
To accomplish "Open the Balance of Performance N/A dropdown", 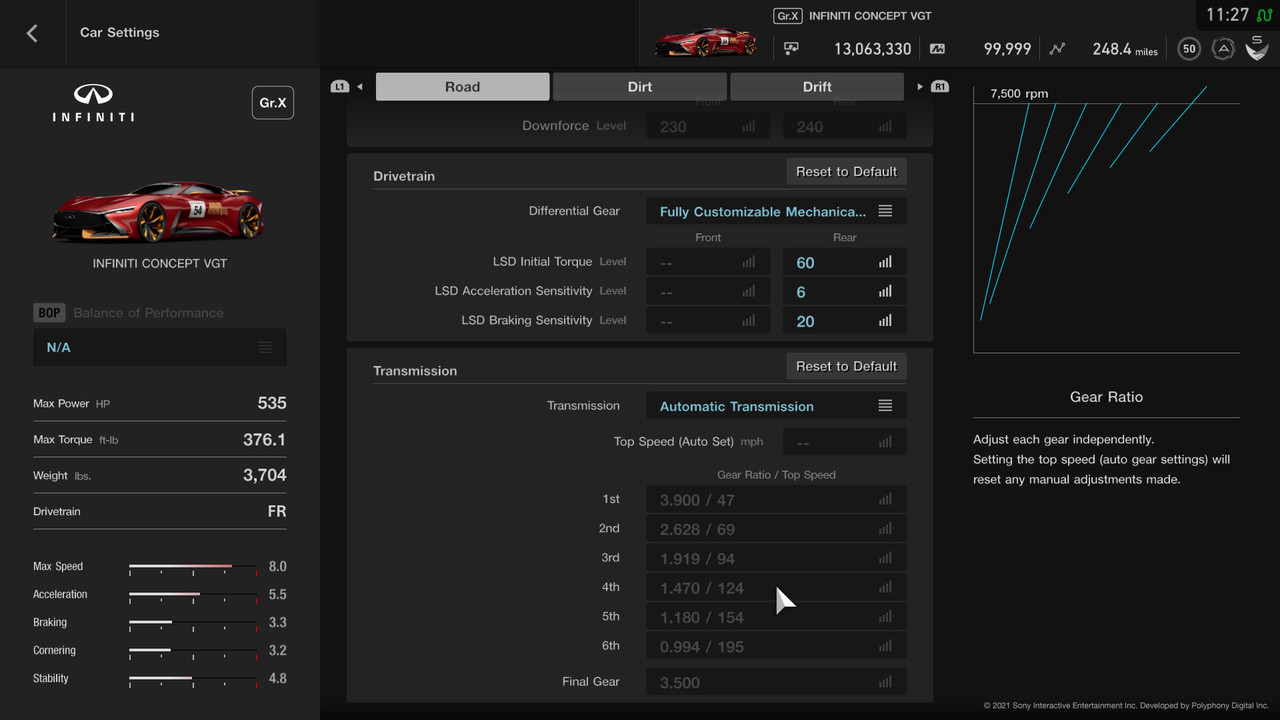I will (x=160, y=347).
